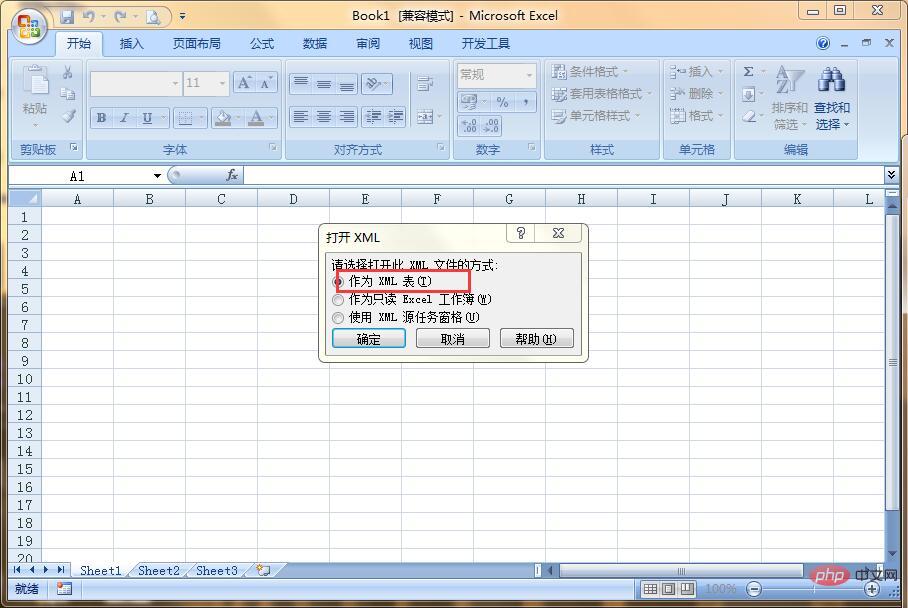Switch to the 开发工具 ribbon tab
This screenshot has width=908, height=608.
[486, 43]
